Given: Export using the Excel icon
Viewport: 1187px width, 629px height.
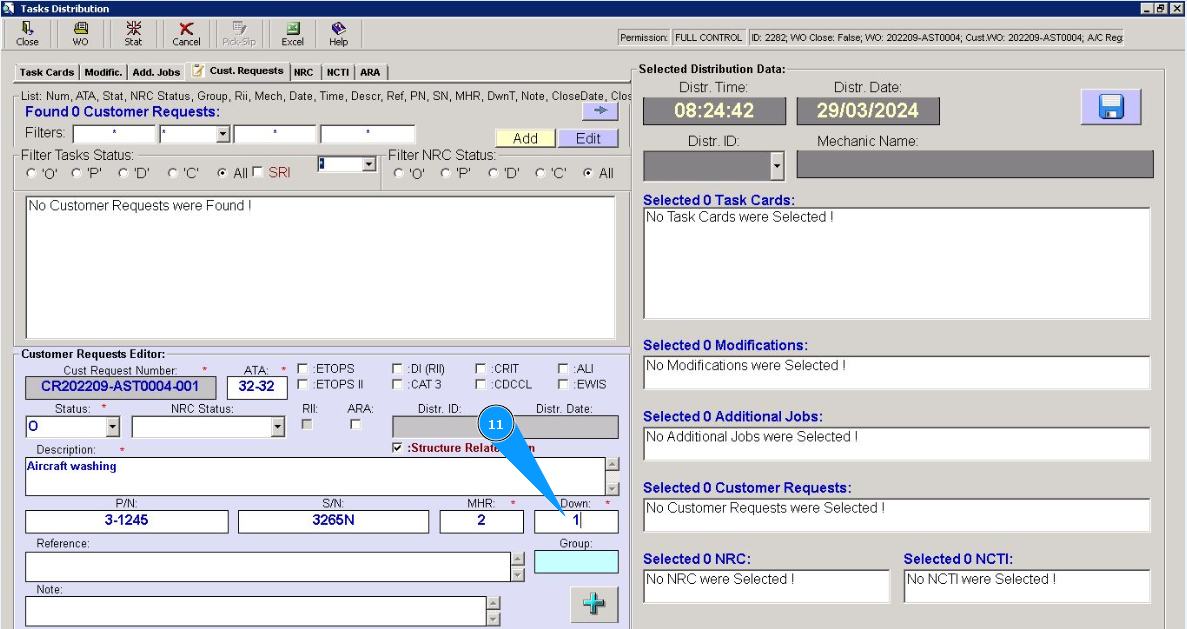Looking at the screenshot, I should 292,34.
